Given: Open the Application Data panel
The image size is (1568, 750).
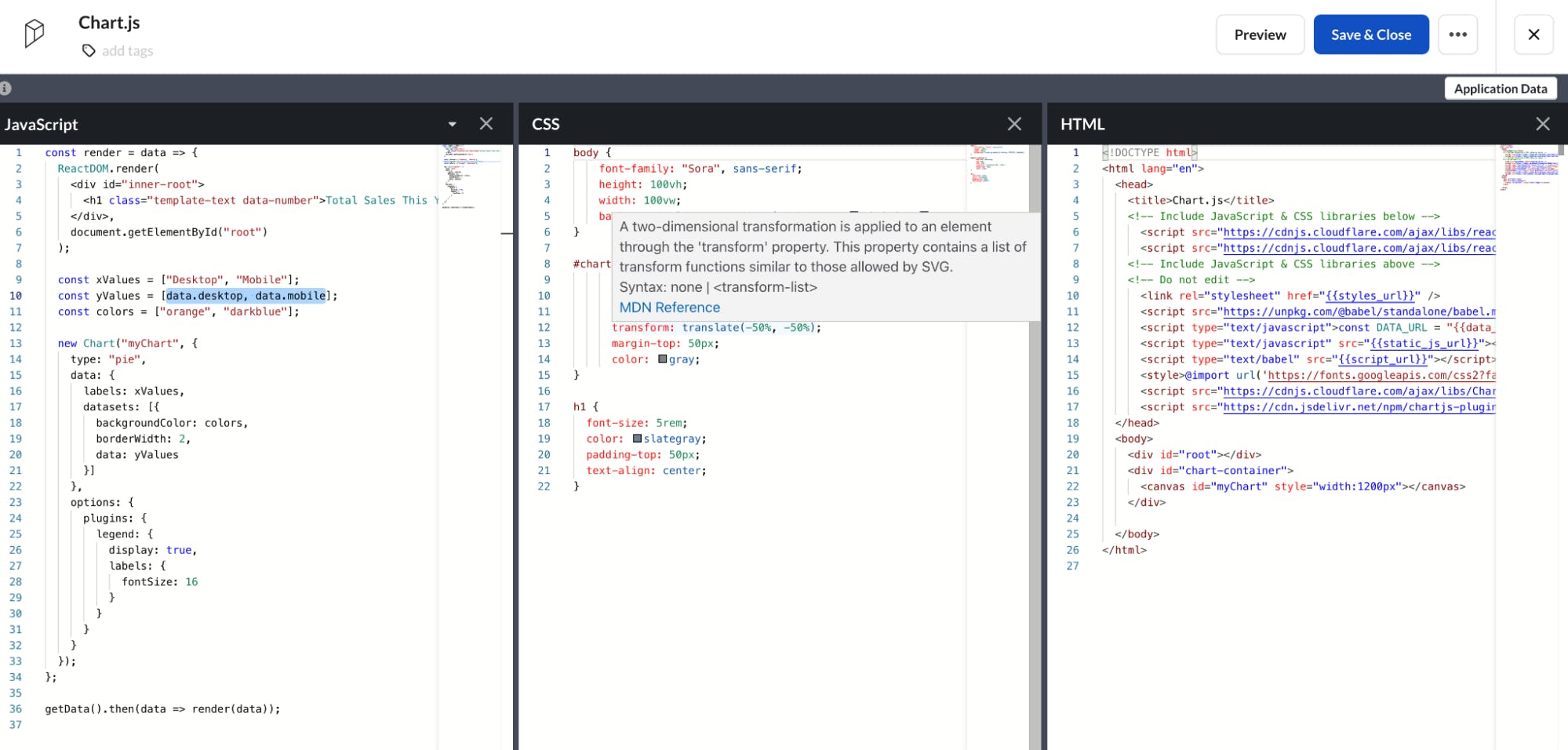Looking at the screenshot, I should pos(1500,89).
